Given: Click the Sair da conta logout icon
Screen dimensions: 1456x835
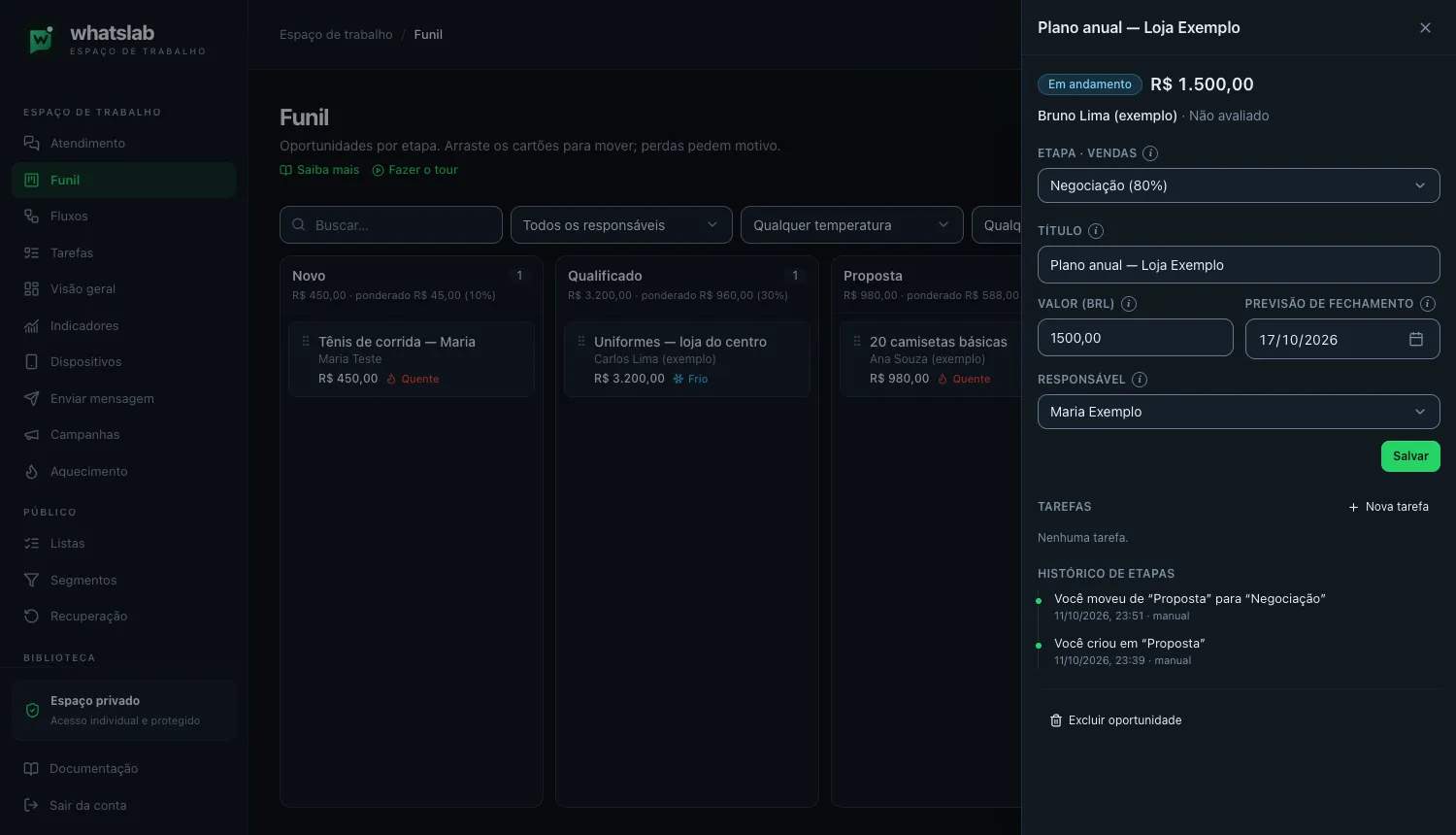Looking at the screenshot, I should pyautogui.click(x=31, y=806).
